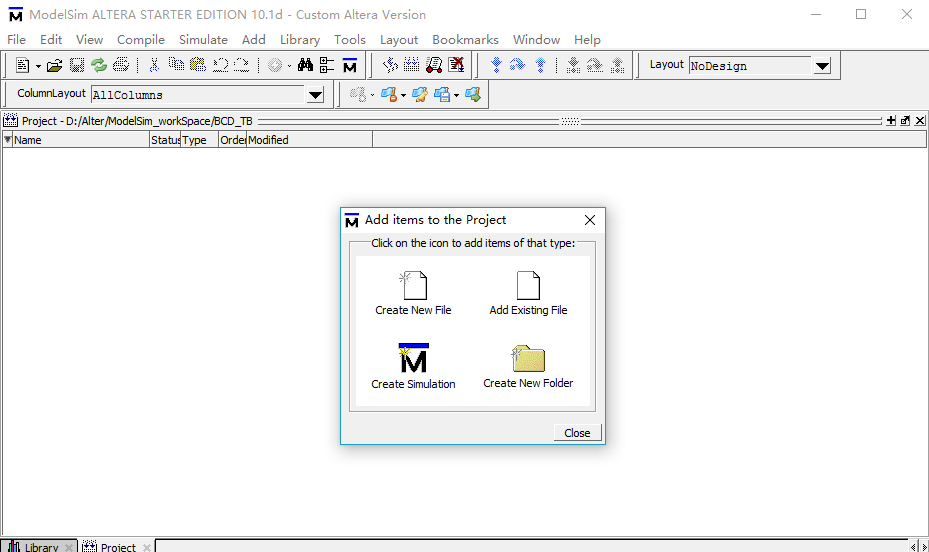
Task: Click the Redo arrow icon
Action: point(241,65)
